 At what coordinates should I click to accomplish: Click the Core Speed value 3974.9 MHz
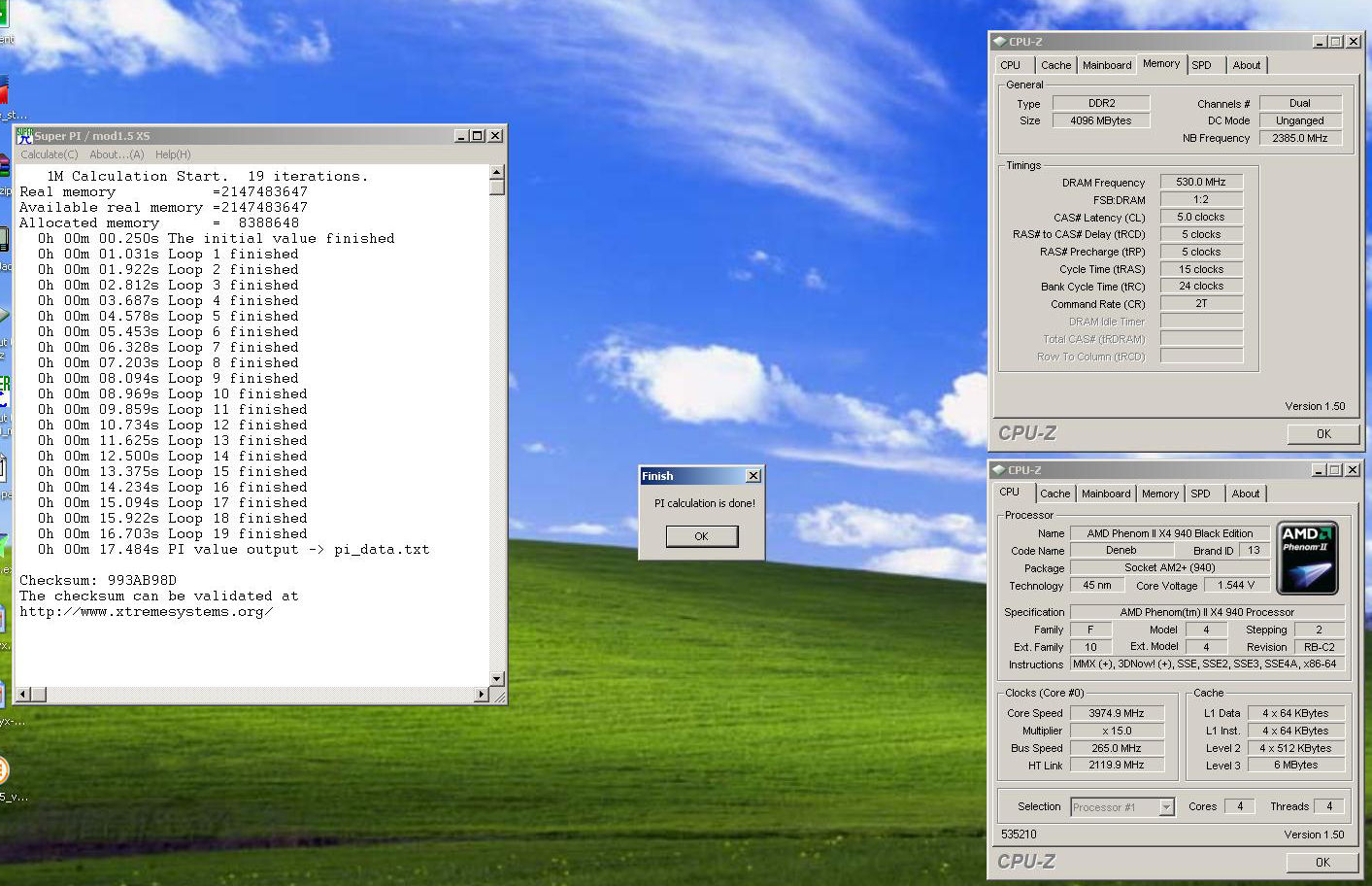[1117, 713]
